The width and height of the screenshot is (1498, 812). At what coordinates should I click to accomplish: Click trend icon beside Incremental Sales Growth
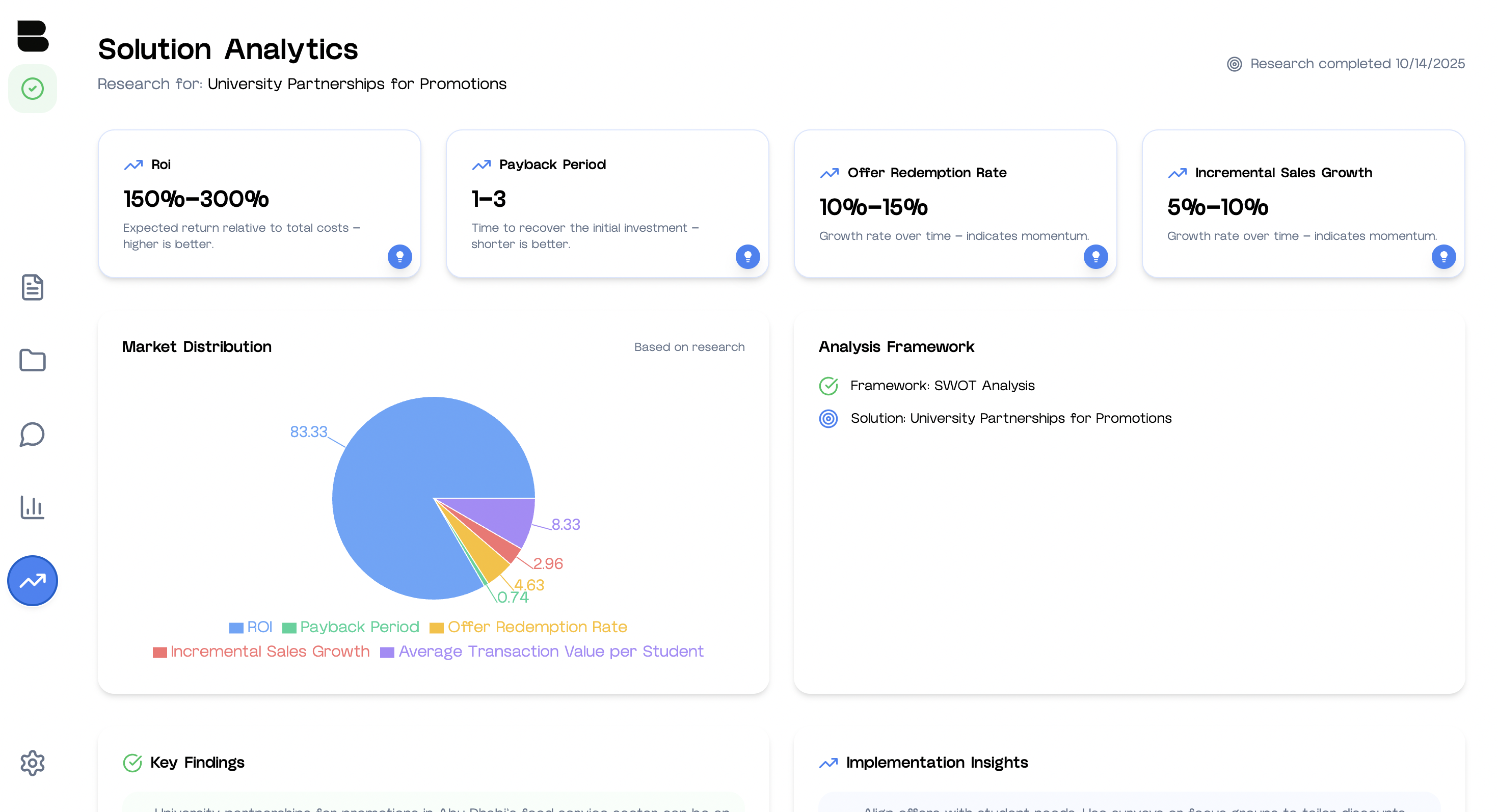point(1178,173)
